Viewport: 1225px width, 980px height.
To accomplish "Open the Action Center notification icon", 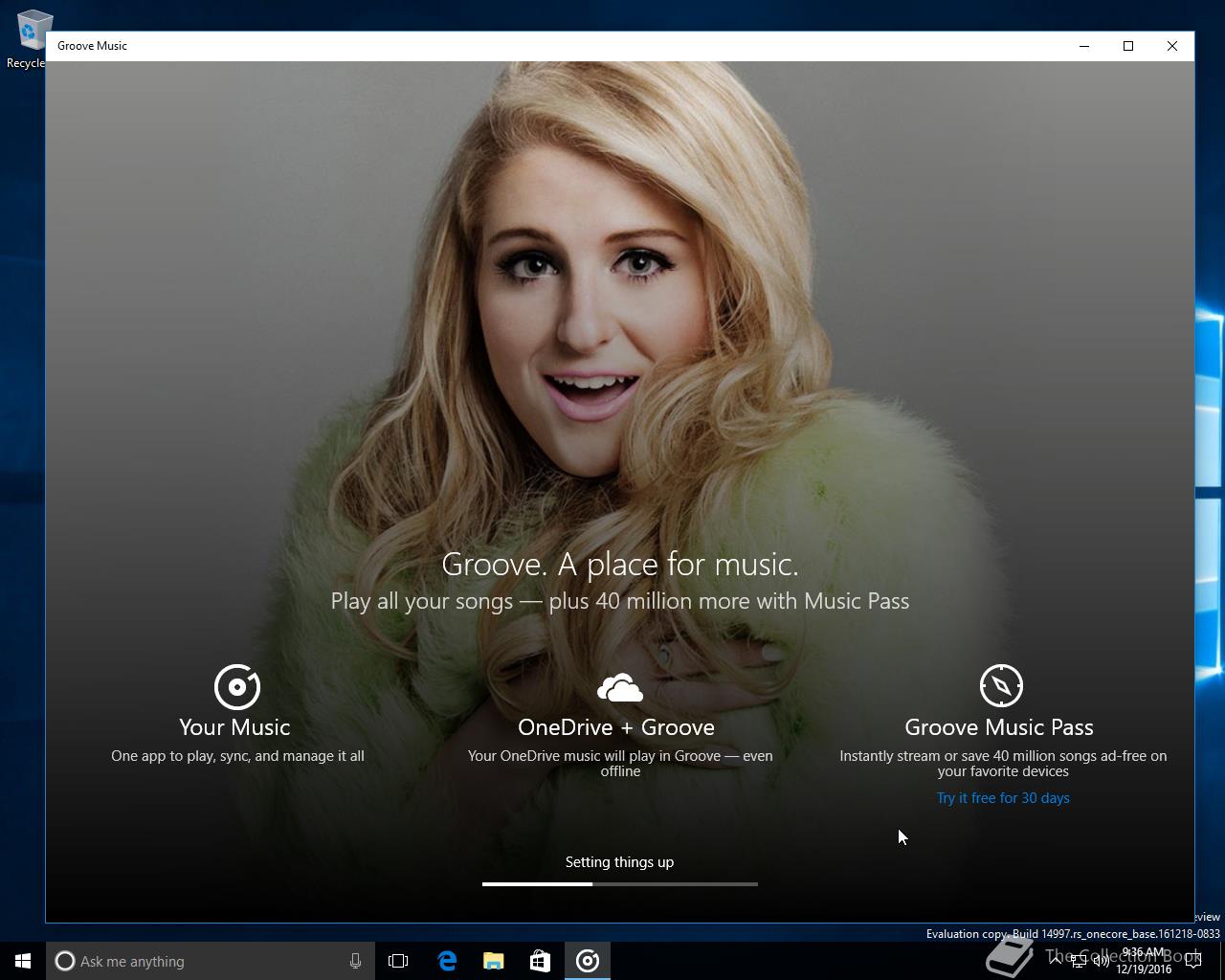I will point(1193,961).
